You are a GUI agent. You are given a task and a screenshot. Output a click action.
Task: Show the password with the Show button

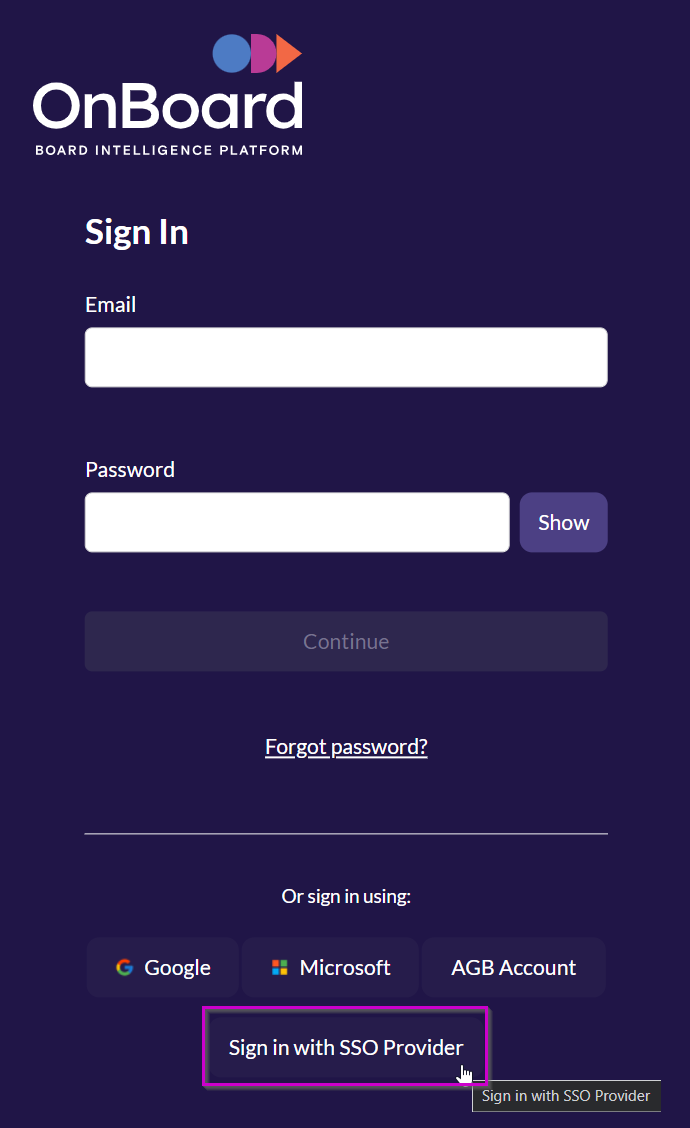click(x=563, y=522)
